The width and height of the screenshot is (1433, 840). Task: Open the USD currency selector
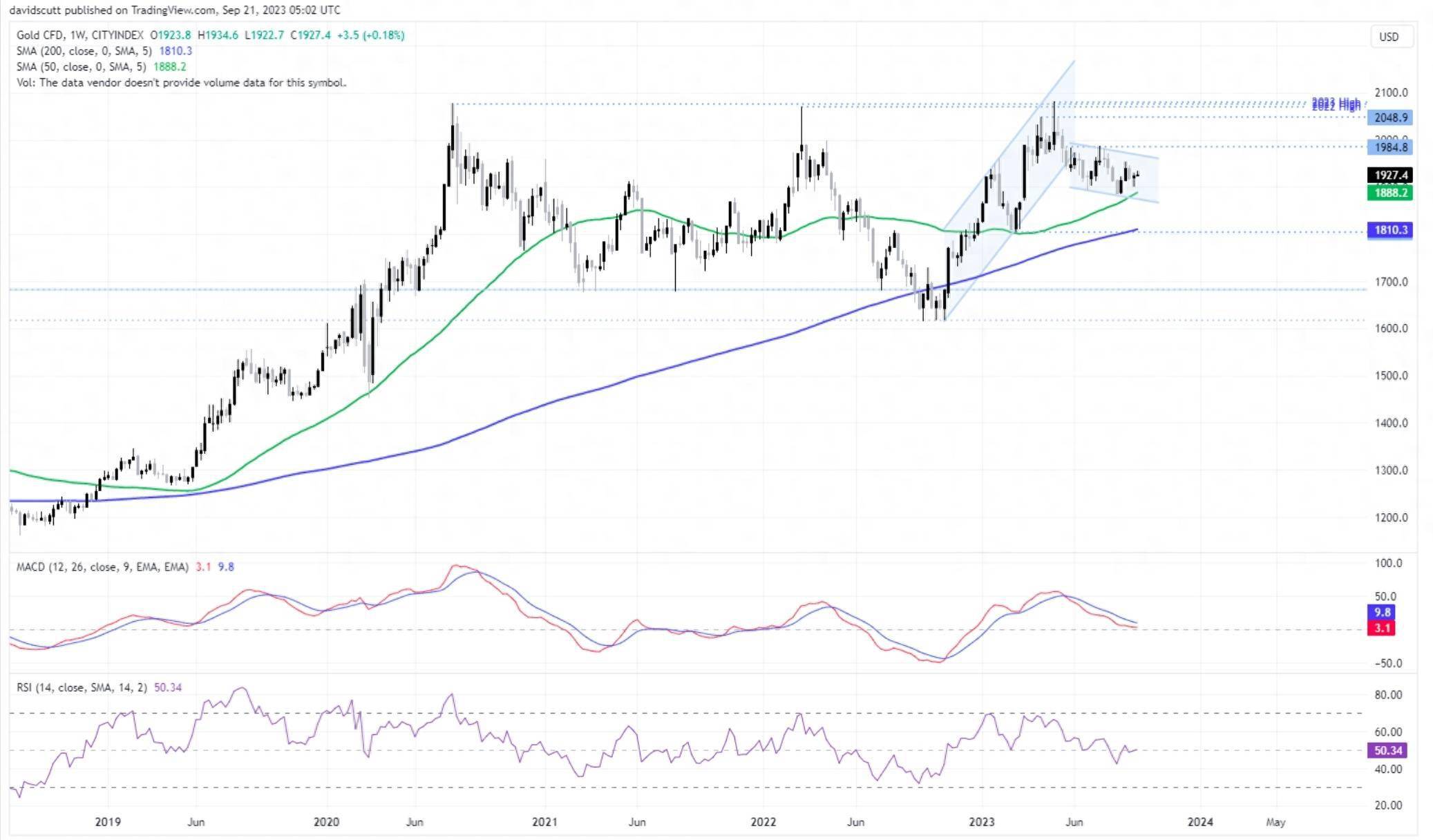[x=1389, y=37]
